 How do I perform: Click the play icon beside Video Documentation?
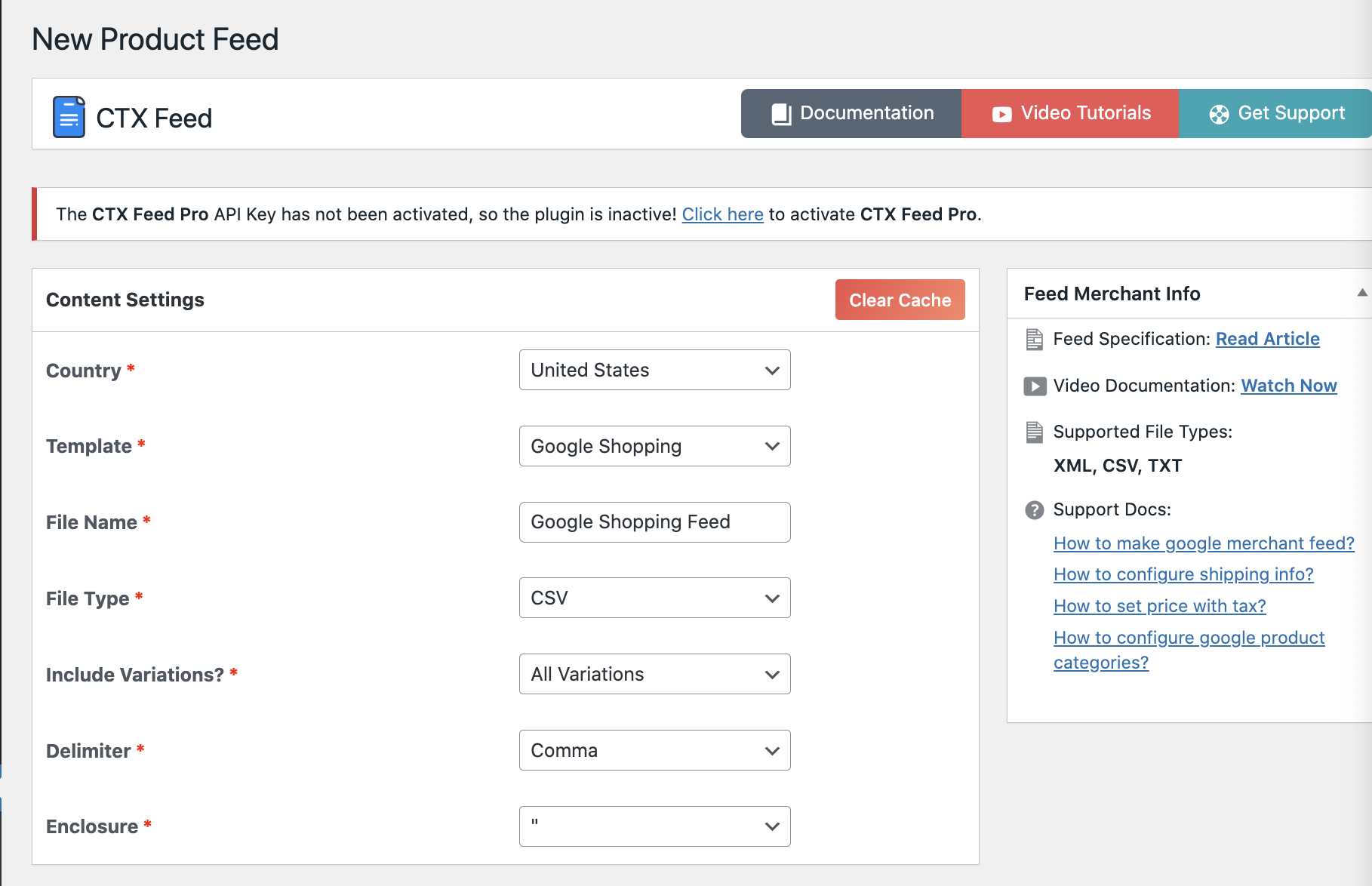1034,386
